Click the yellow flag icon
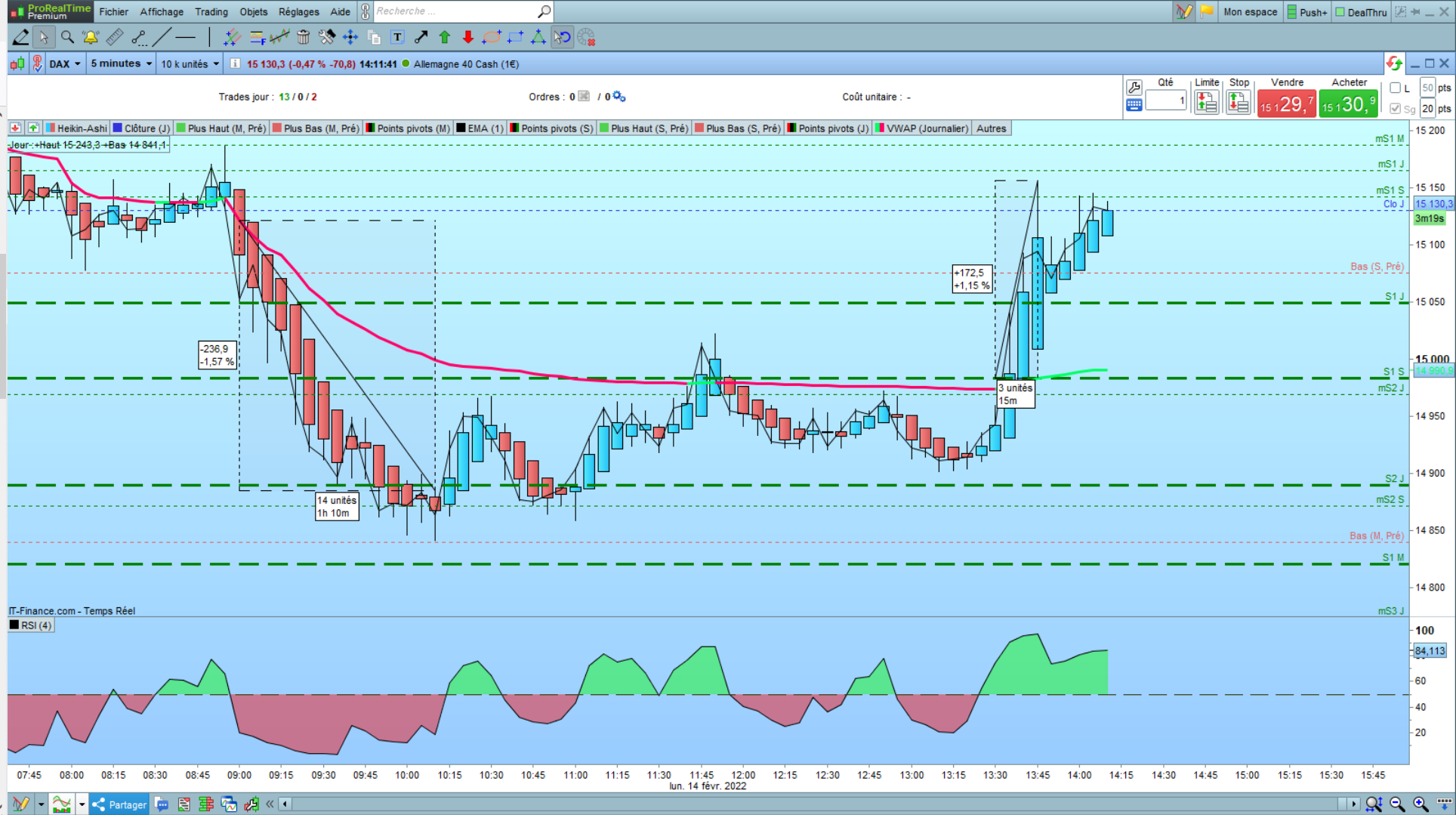The height and width of the screenshot is (815, 1456). pos(1207,11)
